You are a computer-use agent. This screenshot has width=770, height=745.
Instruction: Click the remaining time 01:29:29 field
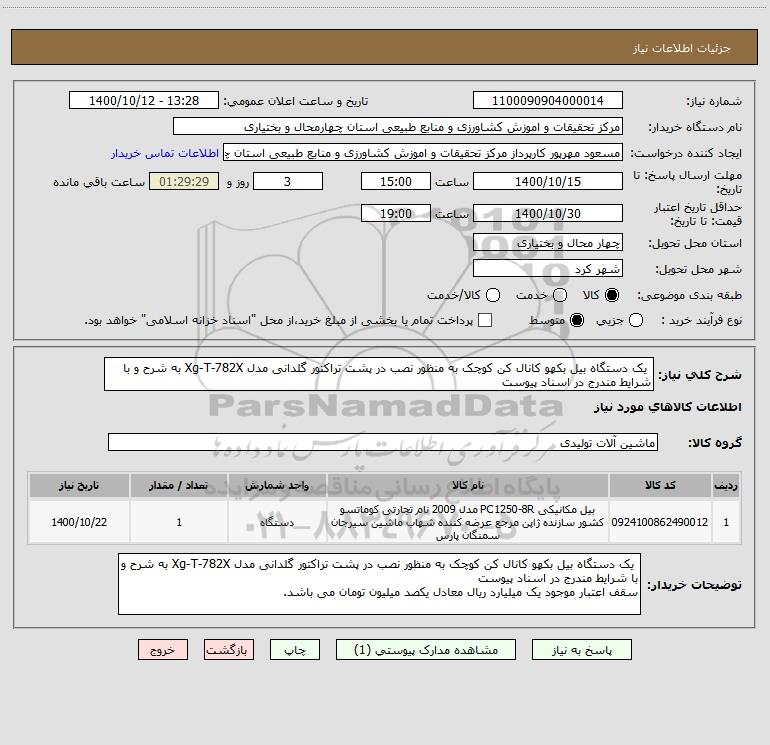[x=184, y=182]
